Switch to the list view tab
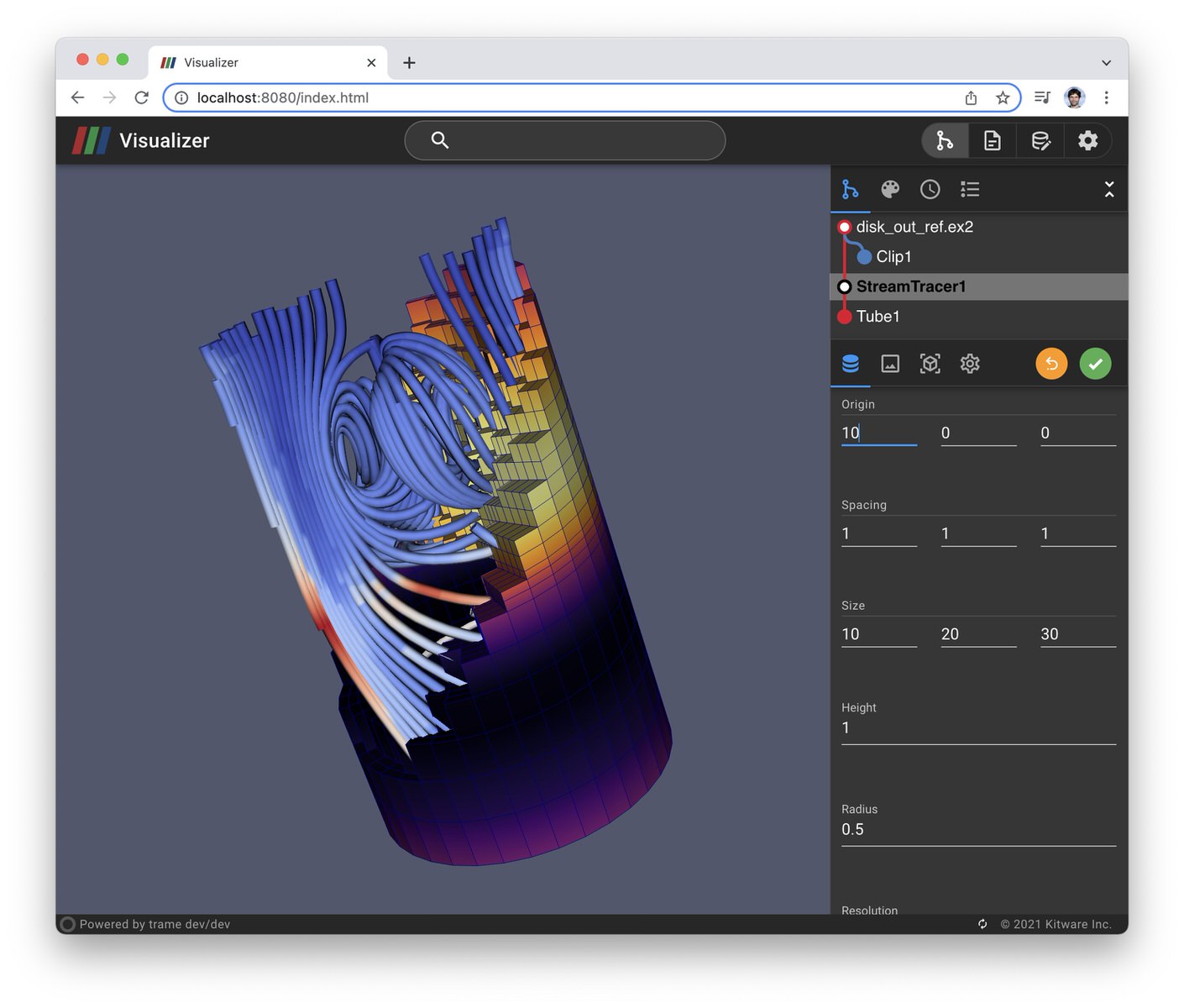Image resolution: width=1184 pixels, height=1008 pixels. 970,189
